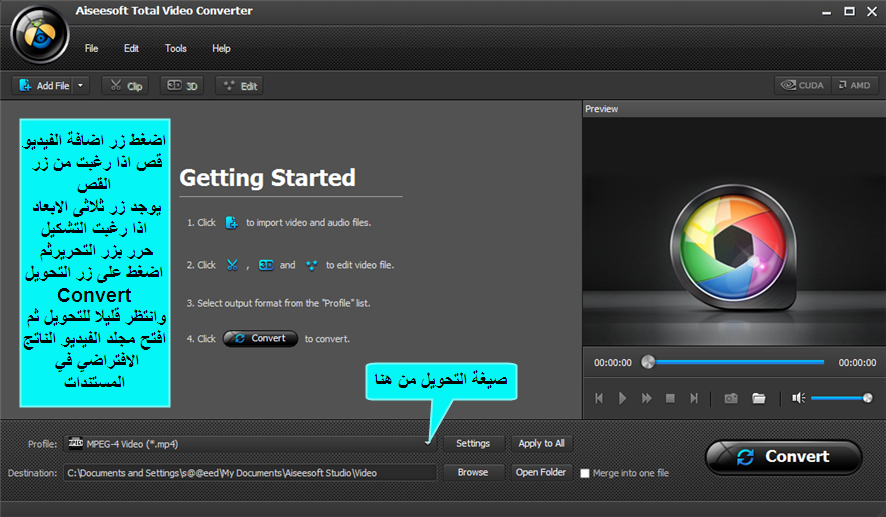The width and height of the screenshot is (886, 517).
Task: Click Apply to All button
Action: [x=541, y=444]
